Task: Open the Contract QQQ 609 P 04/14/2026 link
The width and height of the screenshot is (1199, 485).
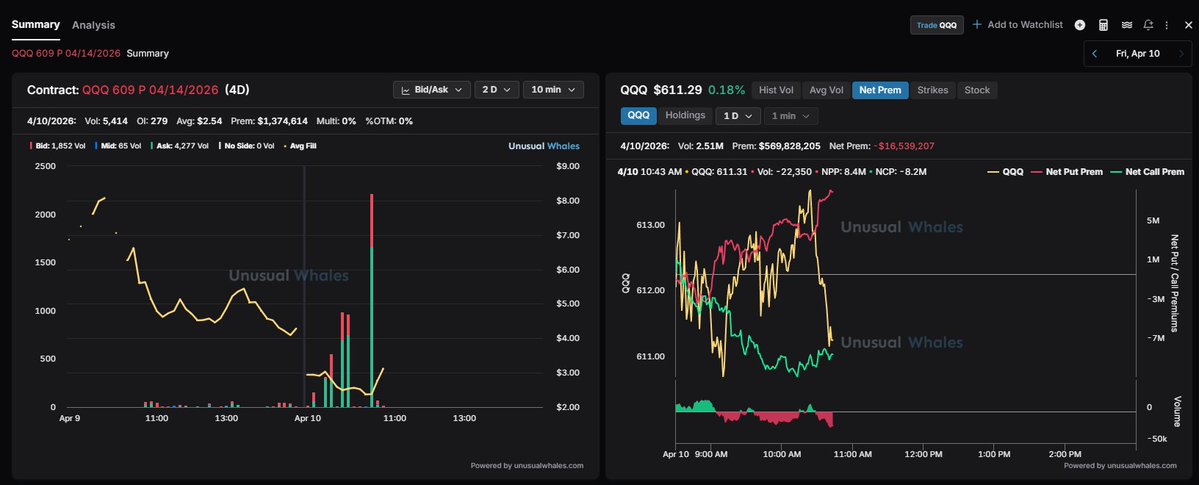Action: (151, 90)
